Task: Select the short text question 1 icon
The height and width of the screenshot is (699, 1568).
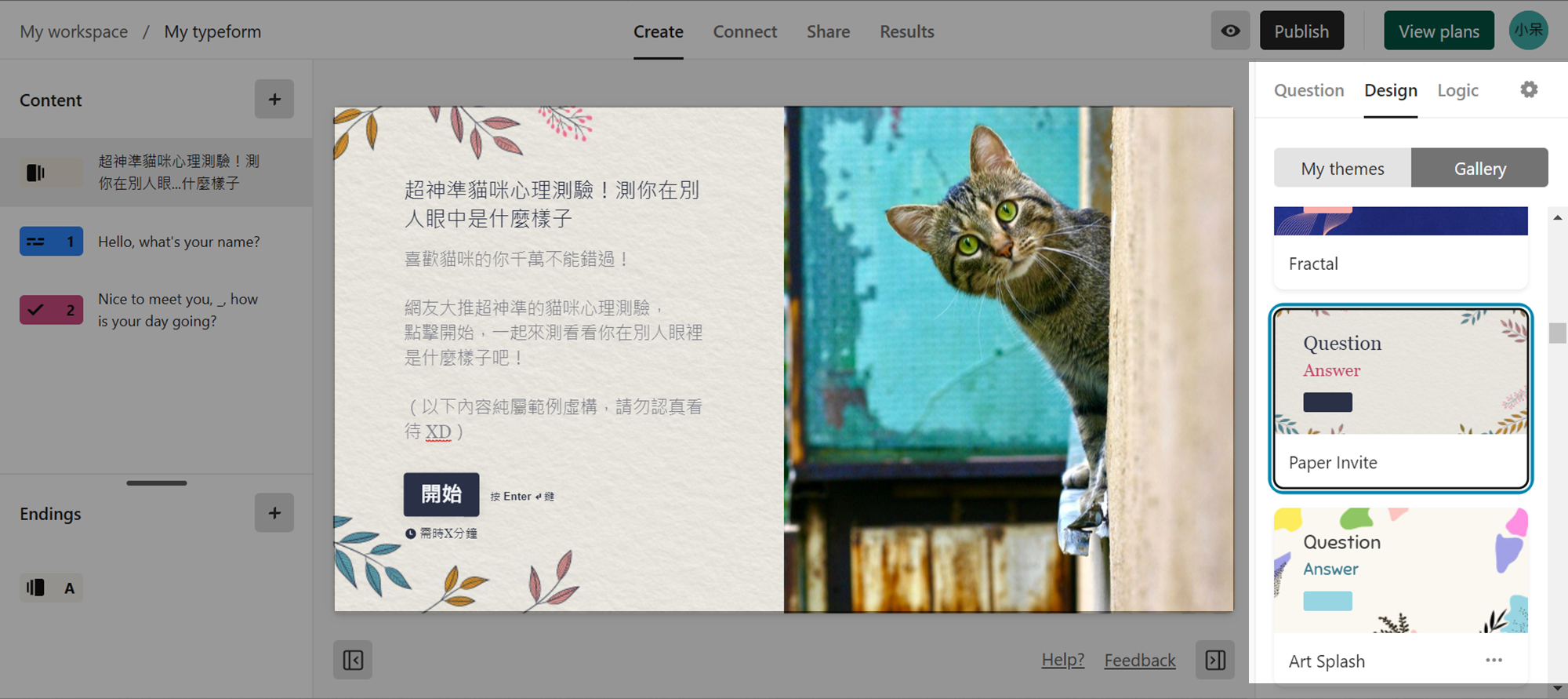Action: (51, 242)
